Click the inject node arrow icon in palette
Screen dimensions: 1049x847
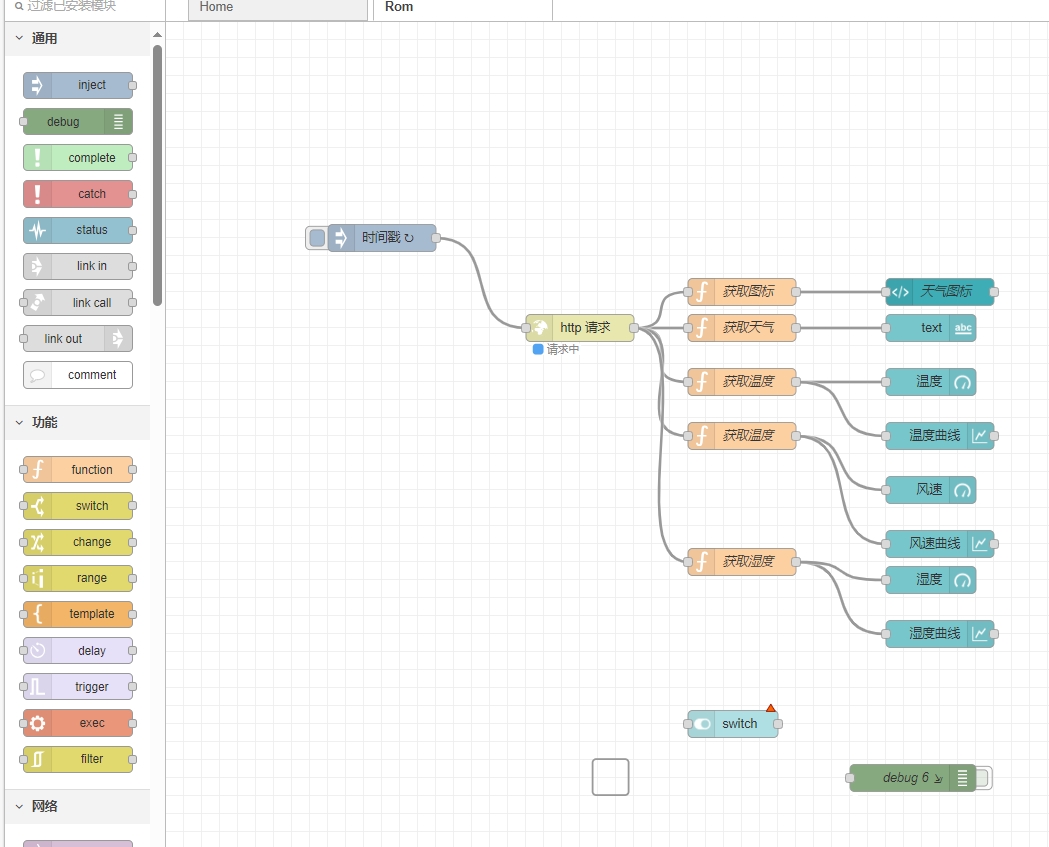[37, 85]
